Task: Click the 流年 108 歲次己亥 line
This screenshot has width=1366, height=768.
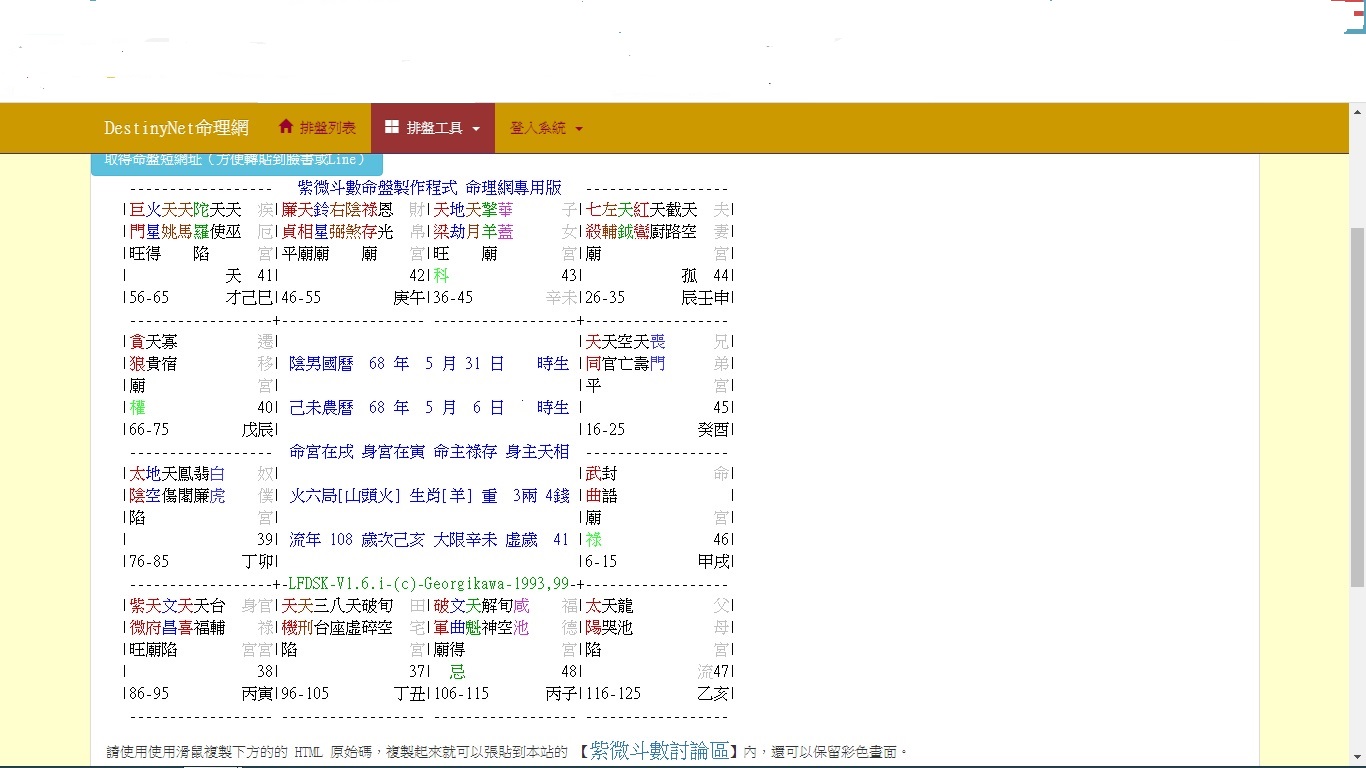Action: (x=429, y=540)
